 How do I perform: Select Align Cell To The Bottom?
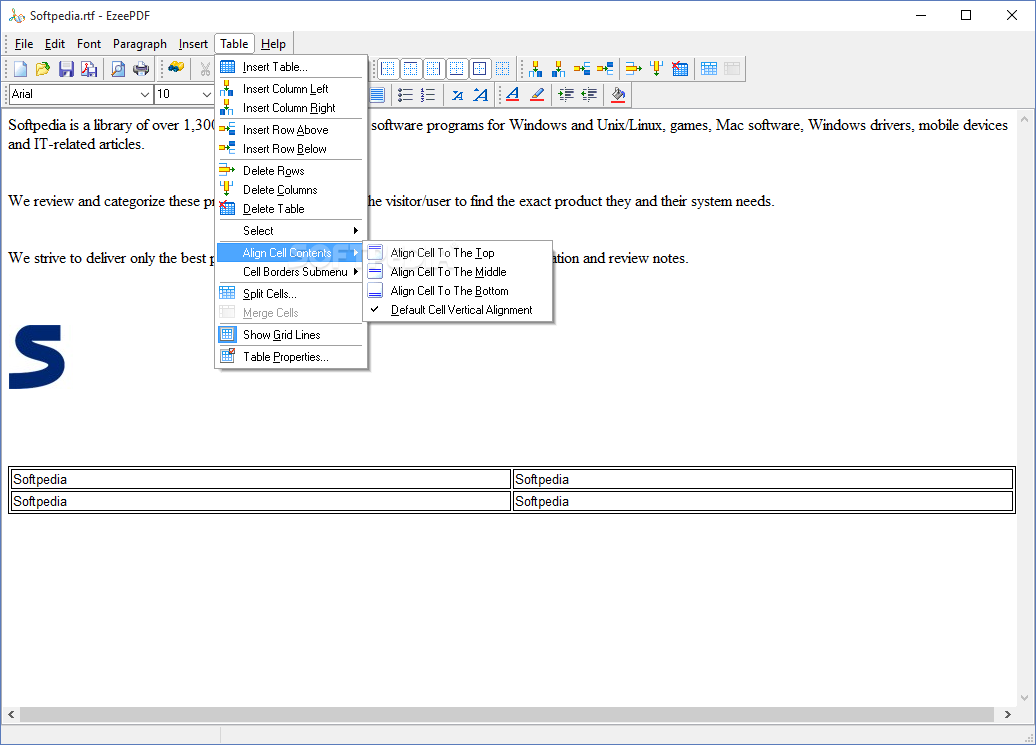pyautogui.click(x=458, y=291)
